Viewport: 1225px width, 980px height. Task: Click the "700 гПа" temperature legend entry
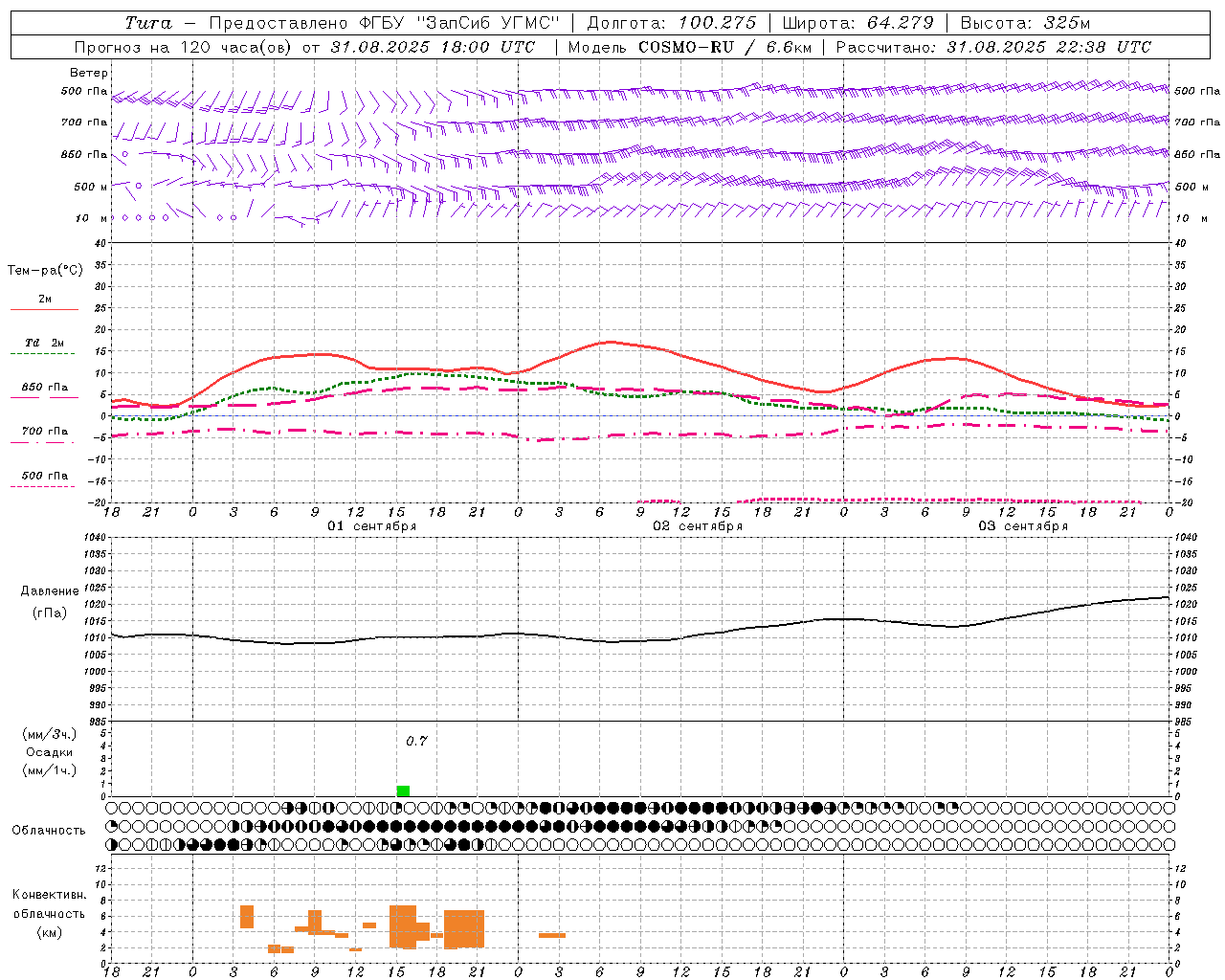pyautogui.click(x=45, y=432)
